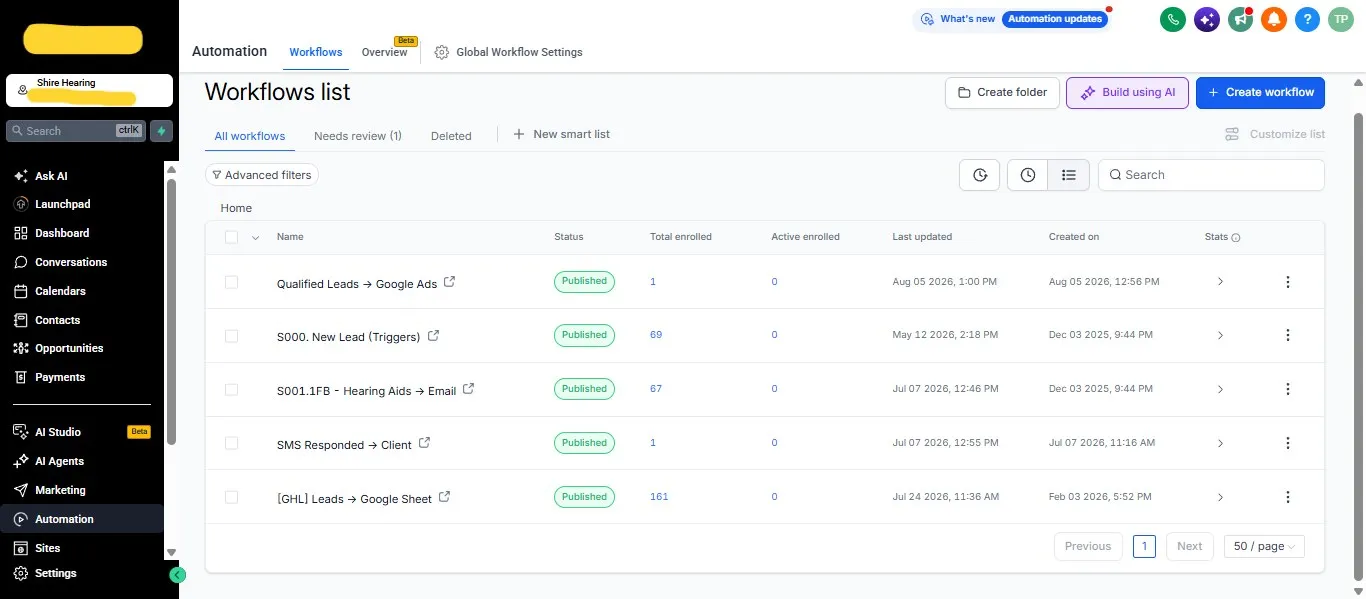Open Automation in the sidebar
Screen dimensions: 1366x599
click(x=82, y=519)
